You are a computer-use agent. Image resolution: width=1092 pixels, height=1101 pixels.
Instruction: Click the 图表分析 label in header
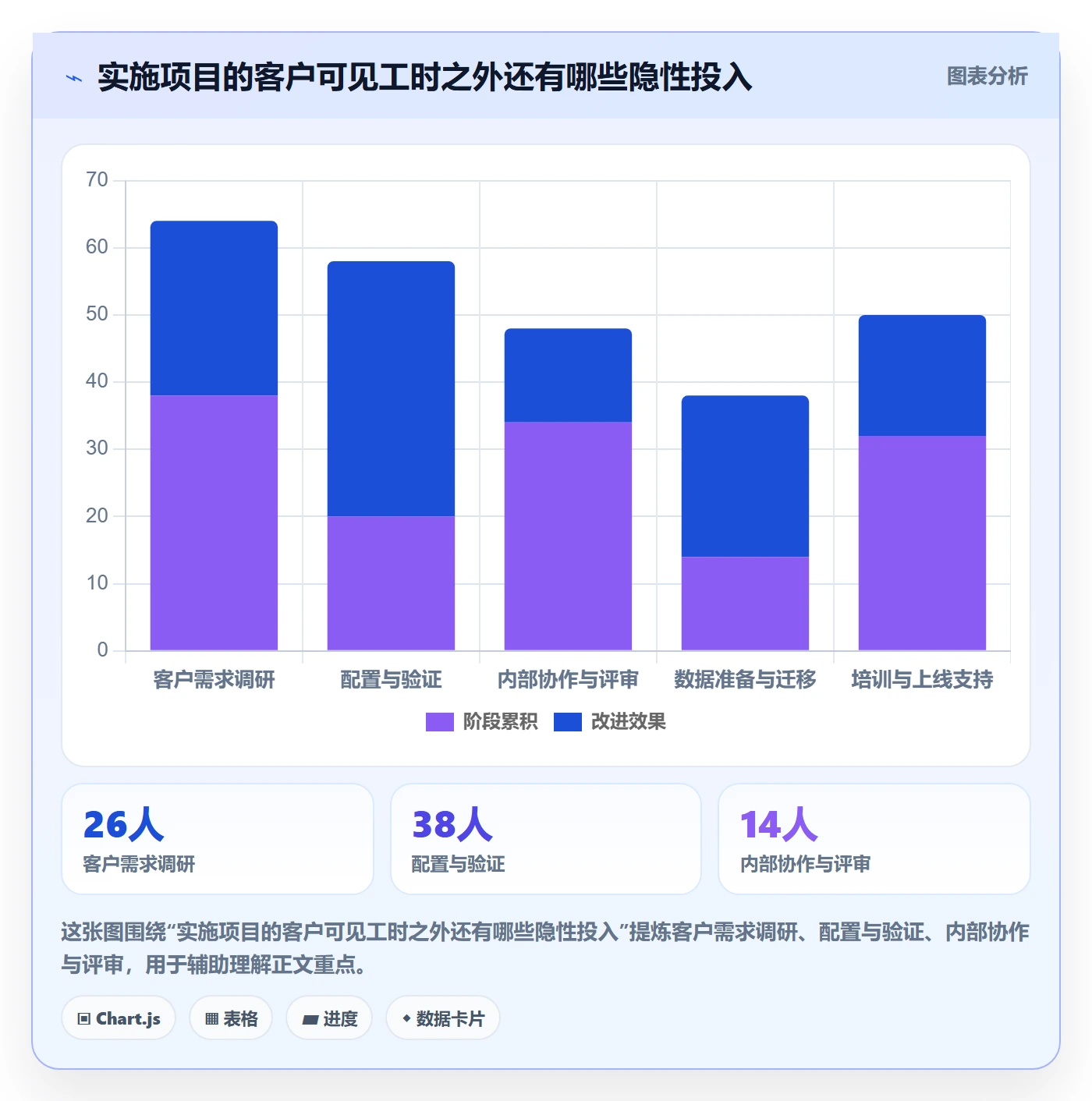click(987, 76)
